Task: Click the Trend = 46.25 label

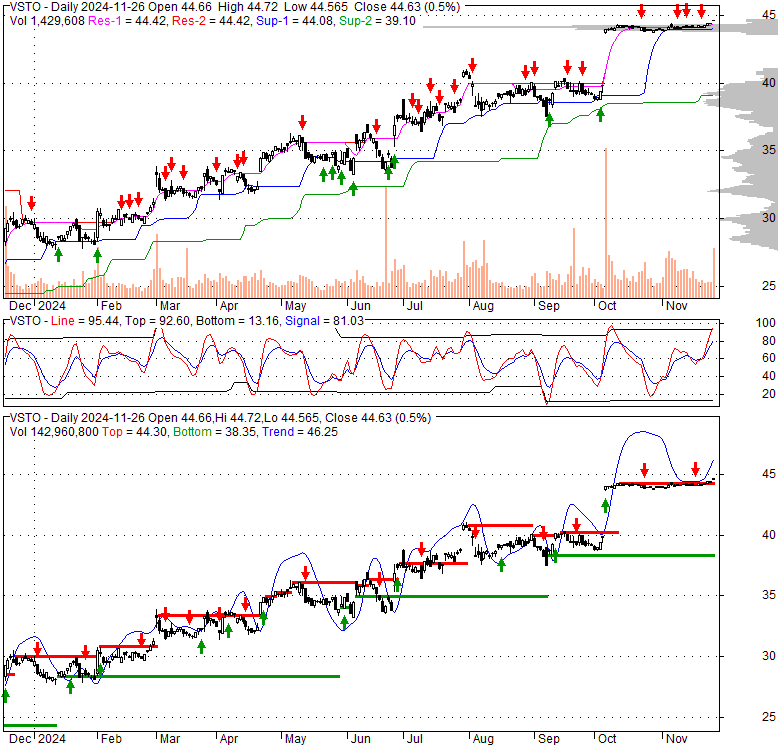Action: 300,432
